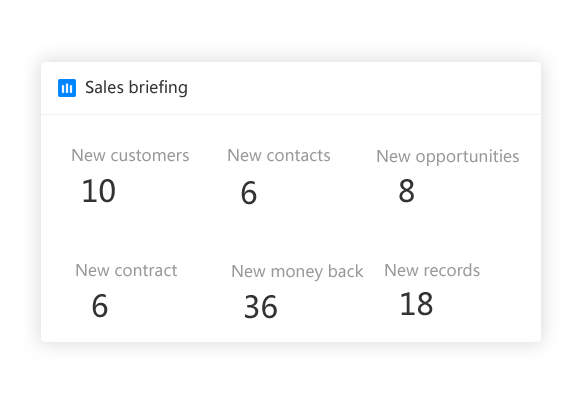Screen dimensions: 582x404
Task: Open the New money back statistic tile
Action: point(297,291)
